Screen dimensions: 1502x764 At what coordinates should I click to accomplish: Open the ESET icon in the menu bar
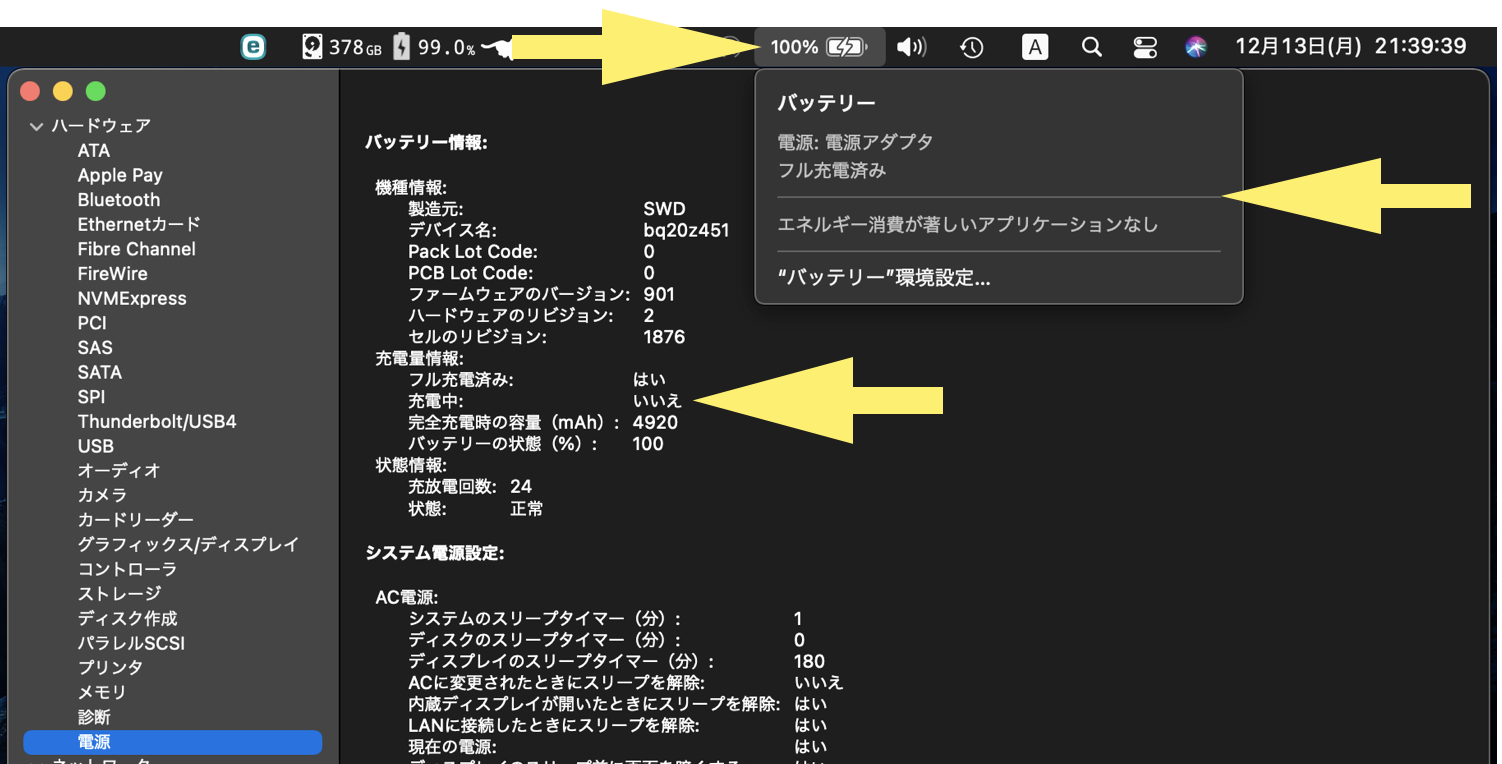254,47
